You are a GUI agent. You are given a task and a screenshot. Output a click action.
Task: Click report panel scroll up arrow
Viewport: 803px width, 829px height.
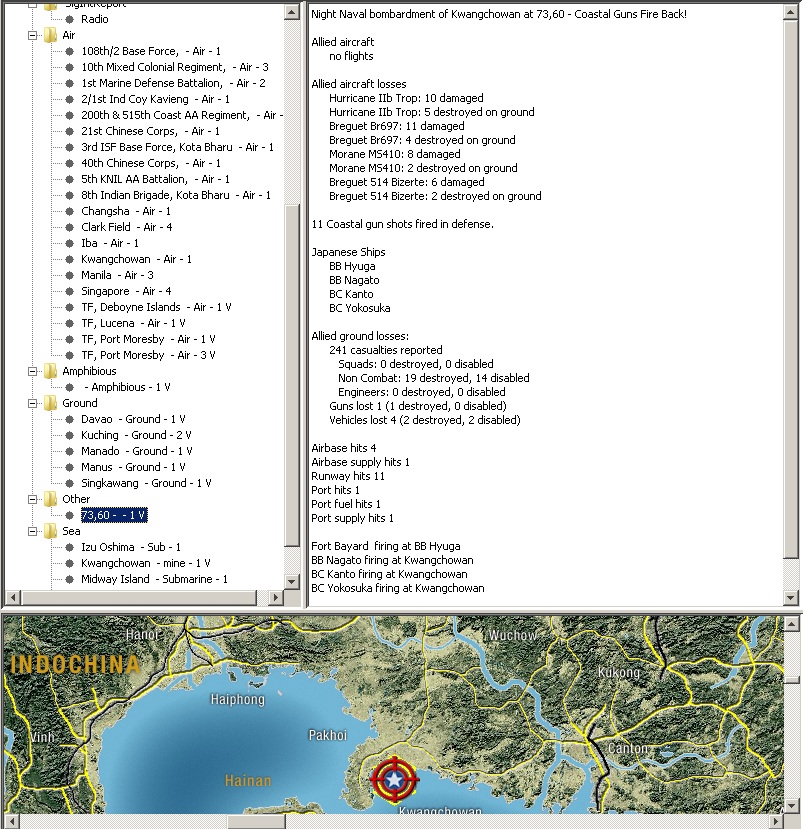[x=790, y=12]
